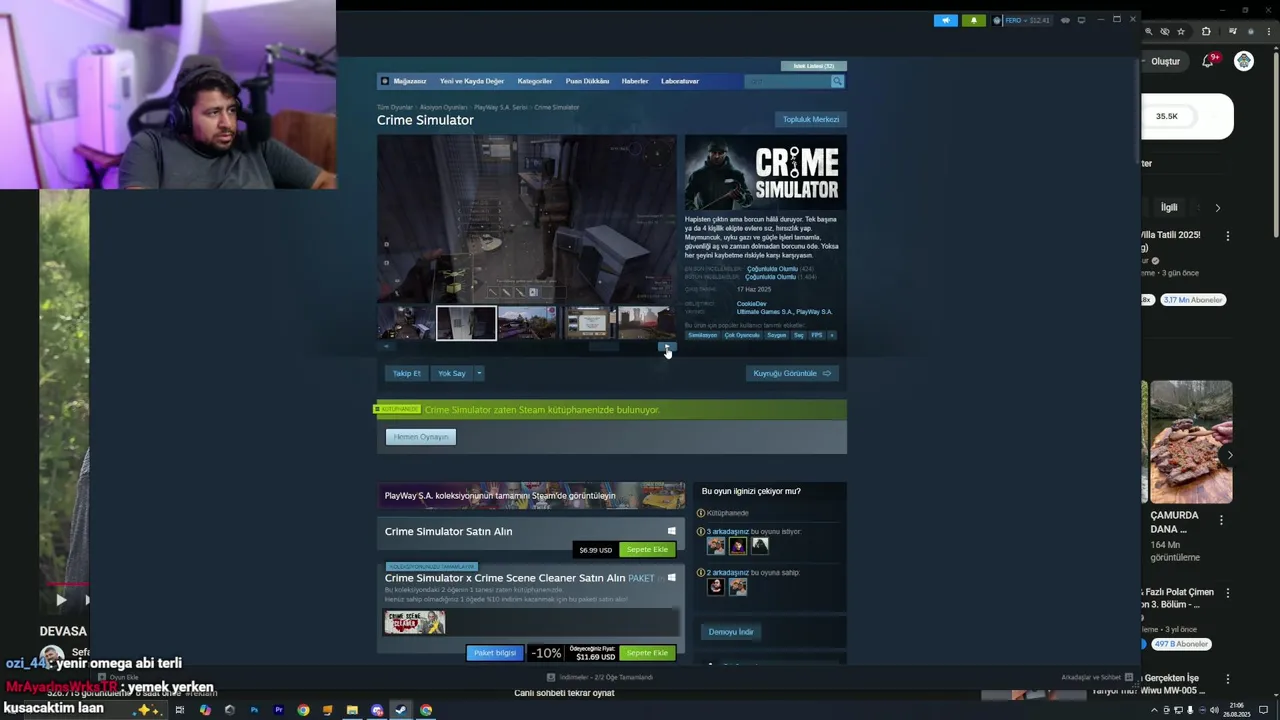Select İlgili chip in YouTube
Image resolution: width=1280 pixels, height=720 pixels.
coord(1169,207)
